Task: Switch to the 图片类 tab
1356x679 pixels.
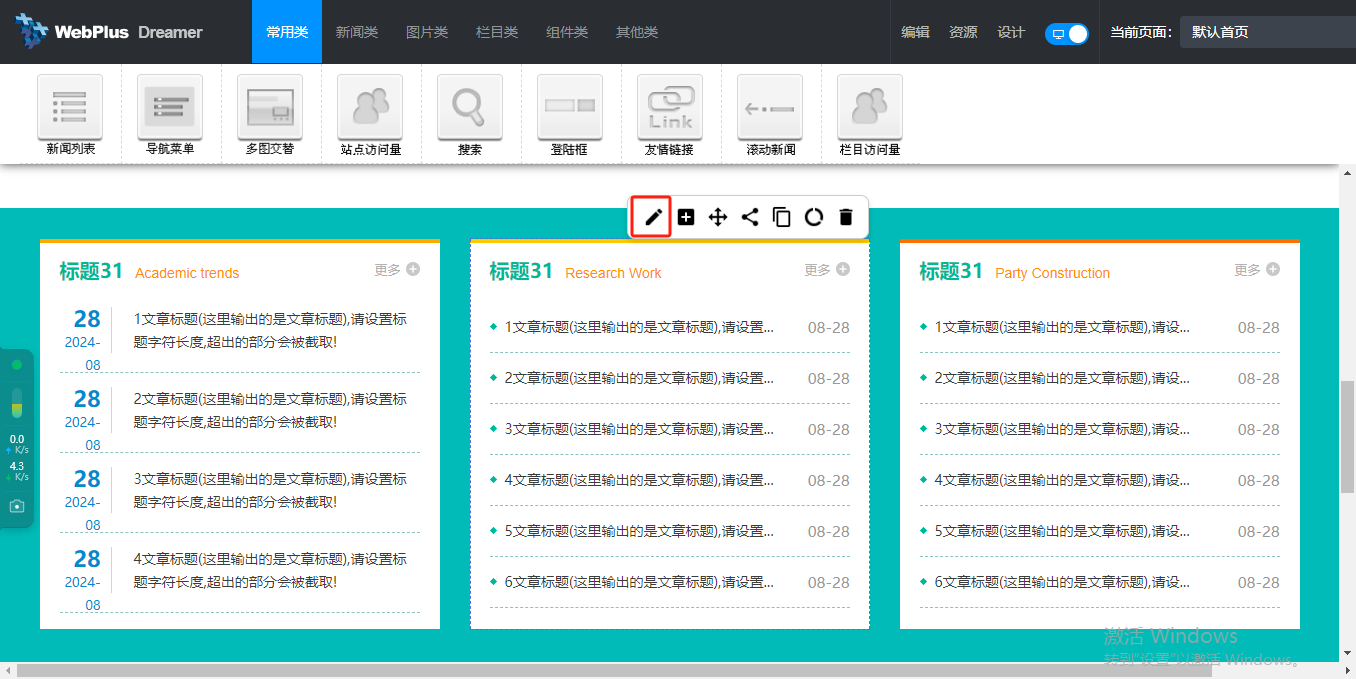Action: [x=427, y=32]
